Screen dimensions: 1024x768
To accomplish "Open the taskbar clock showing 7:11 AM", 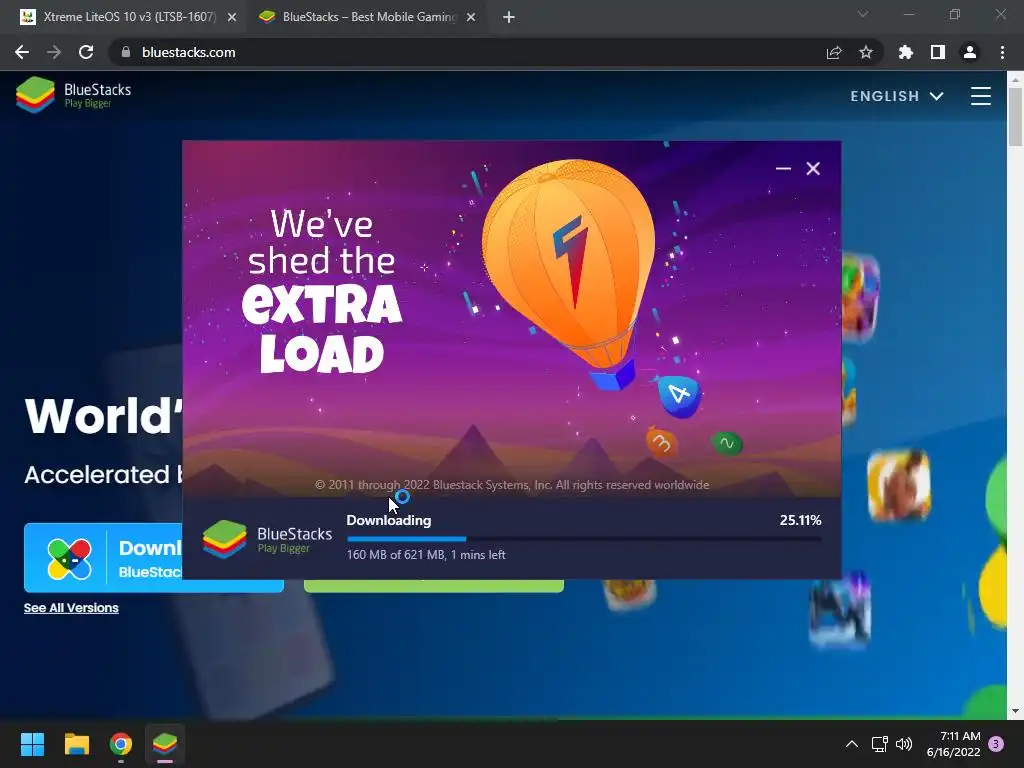I will point(953,744).
